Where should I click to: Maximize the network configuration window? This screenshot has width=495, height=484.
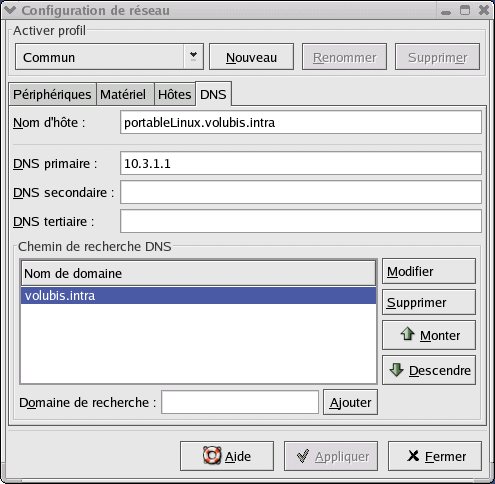[x=465, y=10]
